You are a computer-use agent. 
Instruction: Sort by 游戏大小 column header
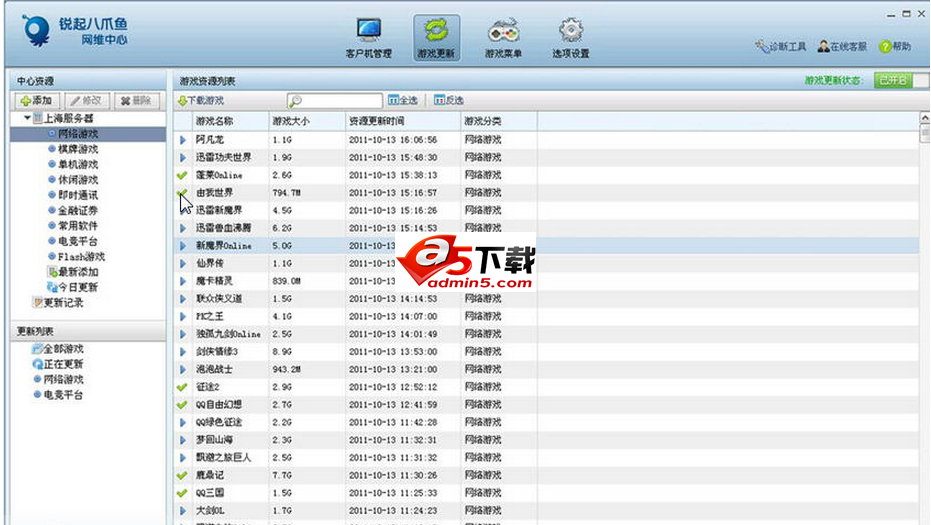click(x=307, y=121)
